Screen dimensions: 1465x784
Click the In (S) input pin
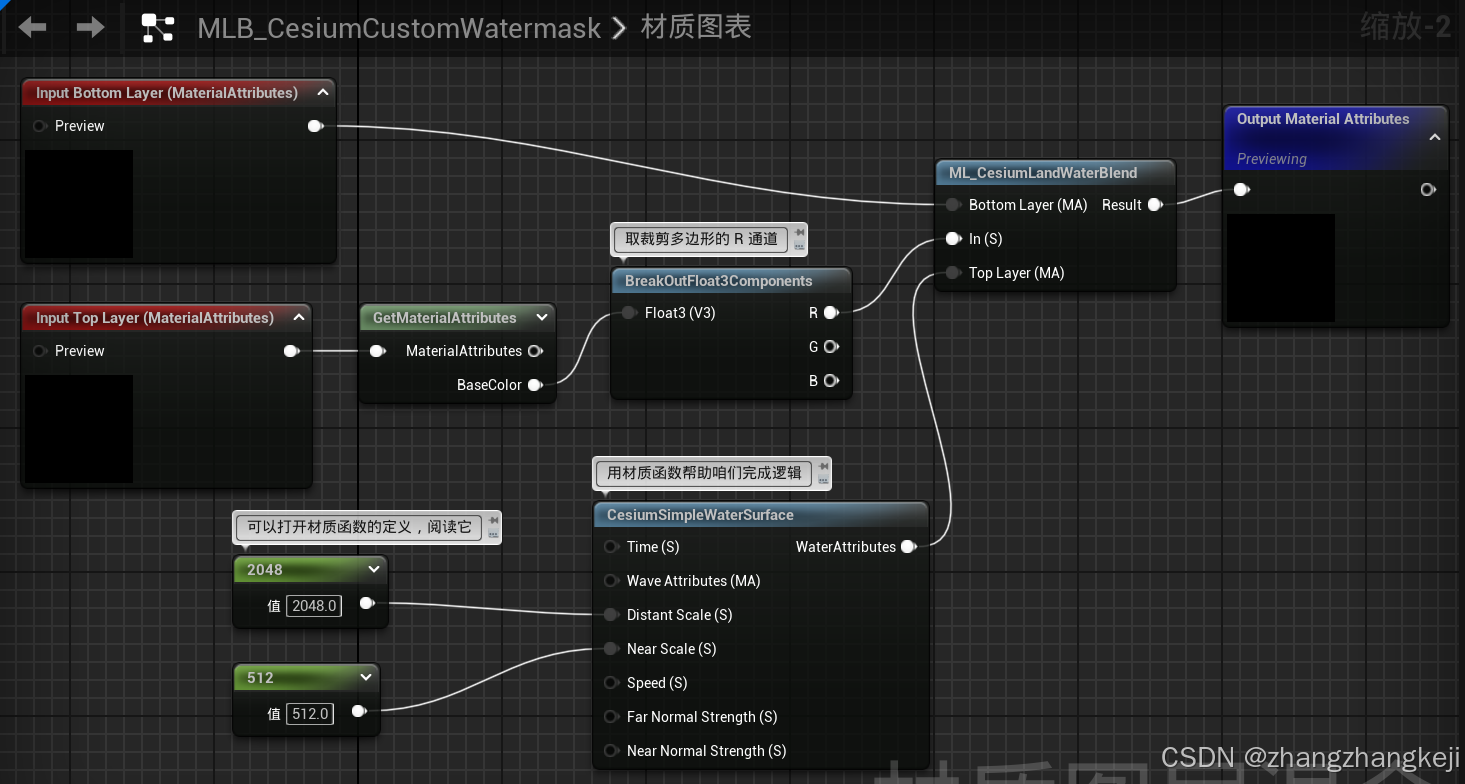(x=953, y=239)
